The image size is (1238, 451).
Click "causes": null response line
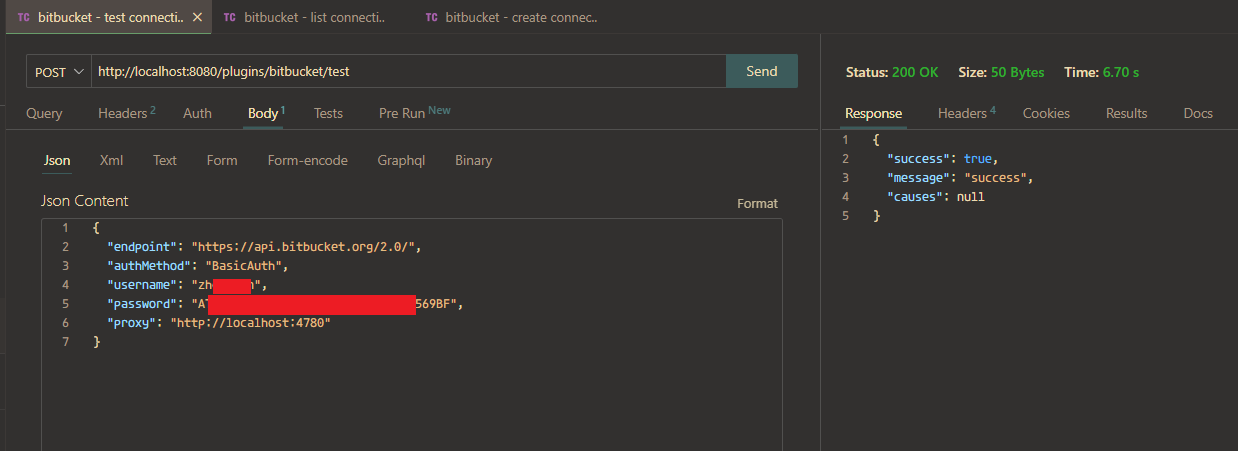936,196
